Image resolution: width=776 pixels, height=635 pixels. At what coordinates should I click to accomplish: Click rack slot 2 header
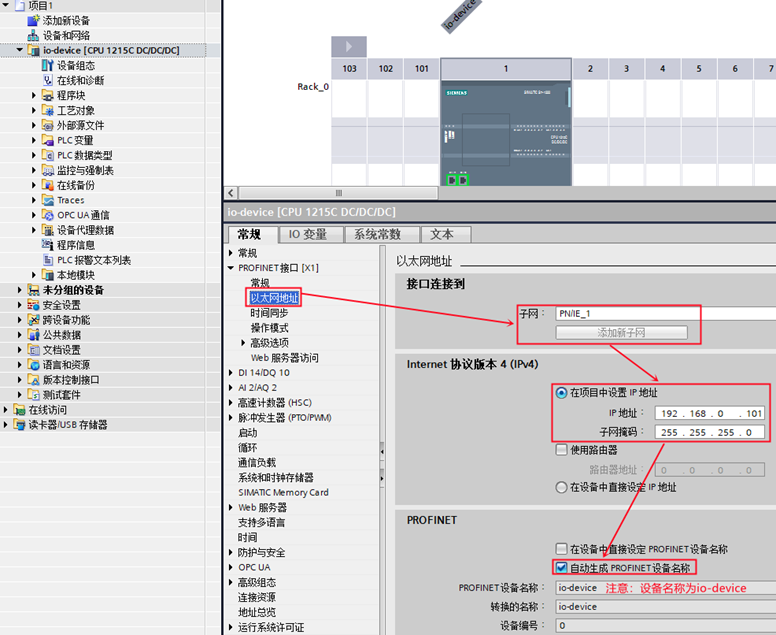tap(590, 69)
